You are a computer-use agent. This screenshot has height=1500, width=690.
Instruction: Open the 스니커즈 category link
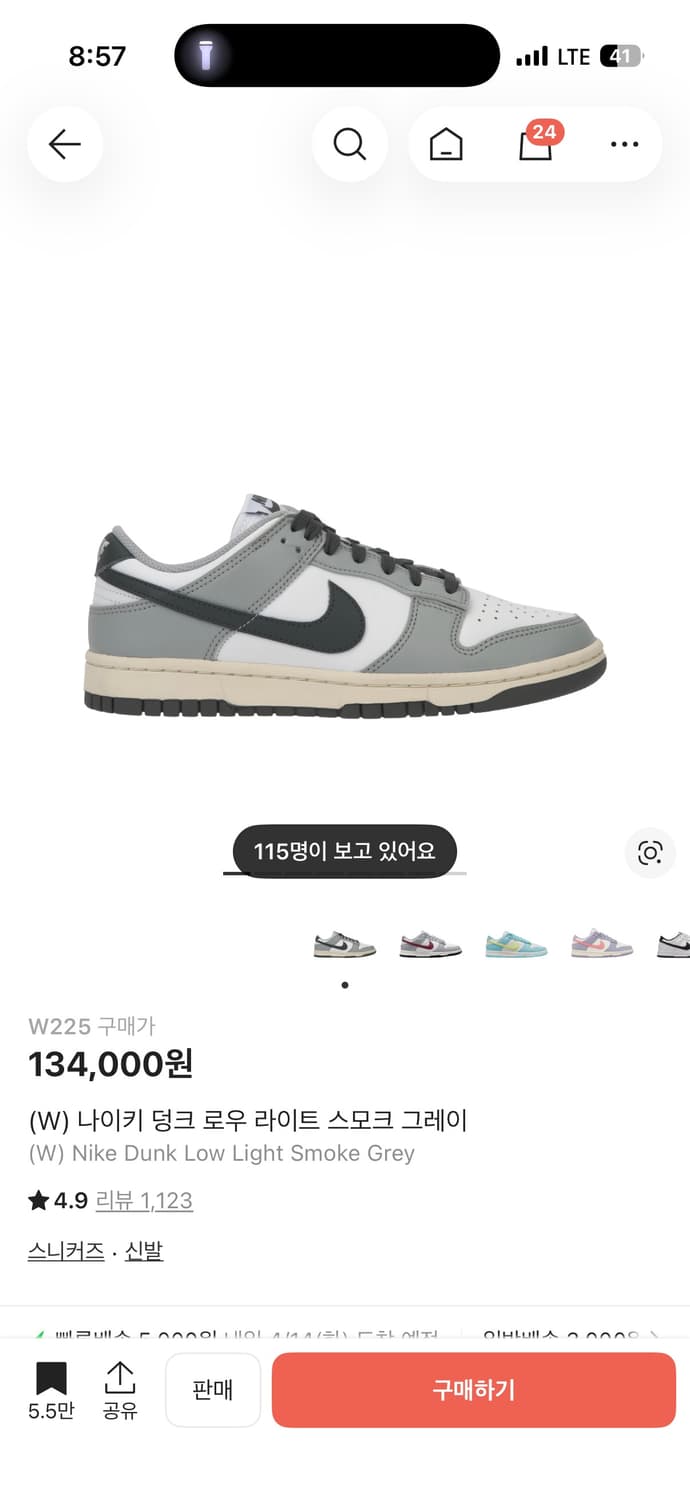tap(66, 1251)
